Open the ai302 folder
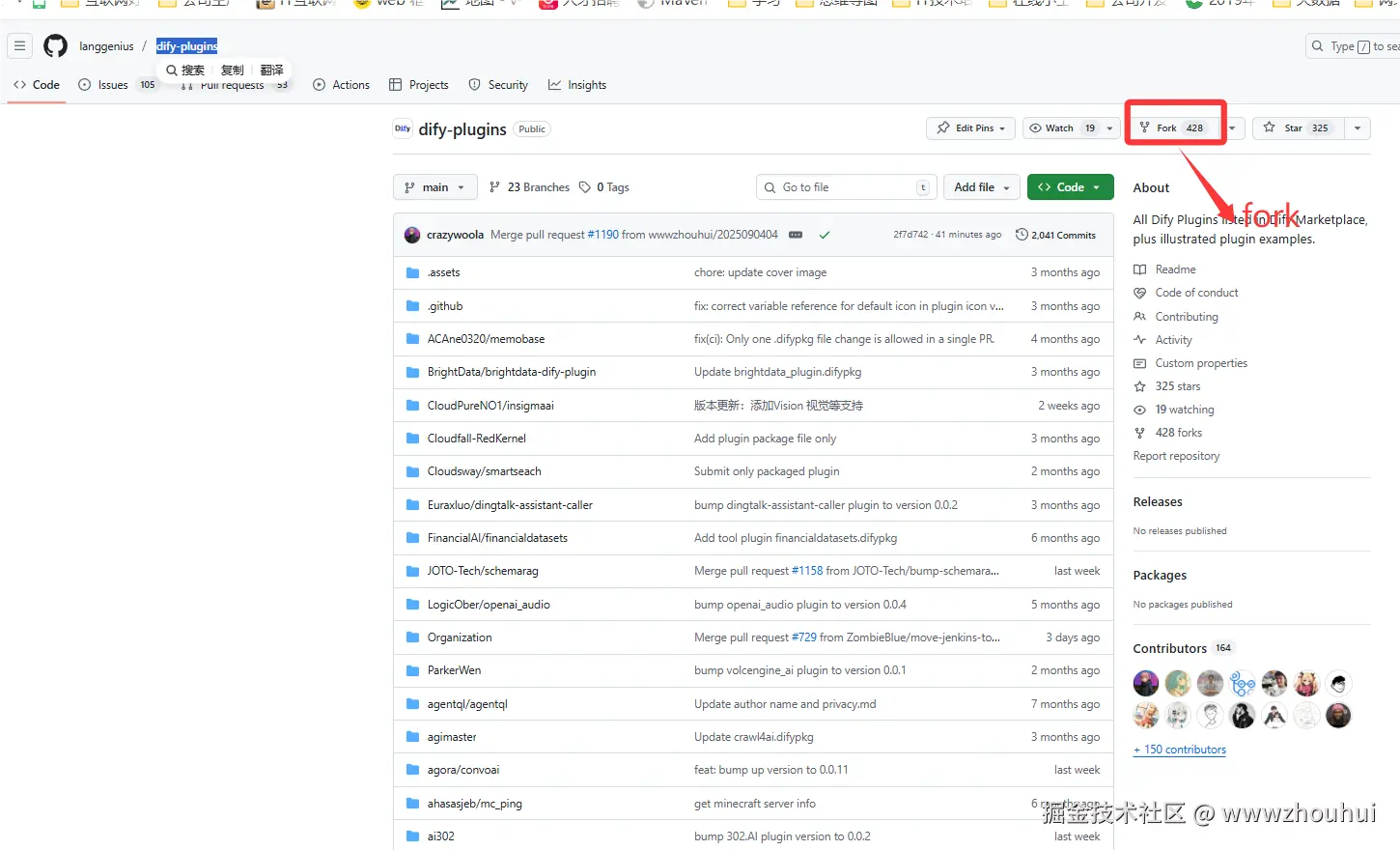Screen dimensions: 1400x850 click(440, 836)
